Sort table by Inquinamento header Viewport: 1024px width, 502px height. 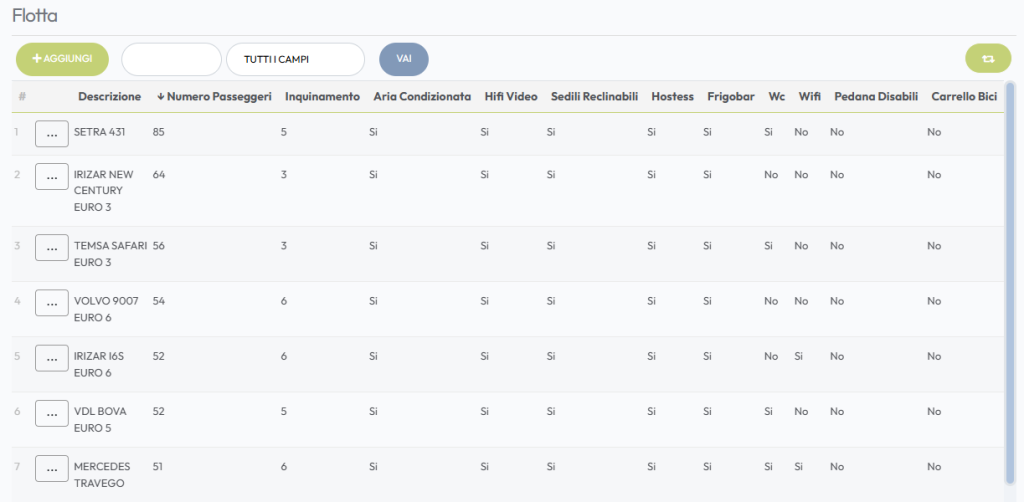(x=322, y=97)
